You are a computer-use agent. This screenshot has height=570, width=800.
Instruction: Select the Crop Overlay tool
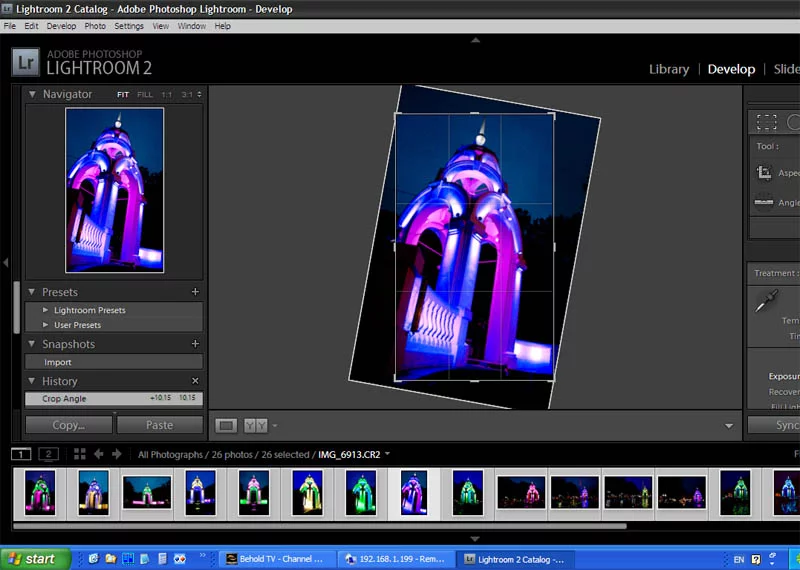[x=767, y=122]
